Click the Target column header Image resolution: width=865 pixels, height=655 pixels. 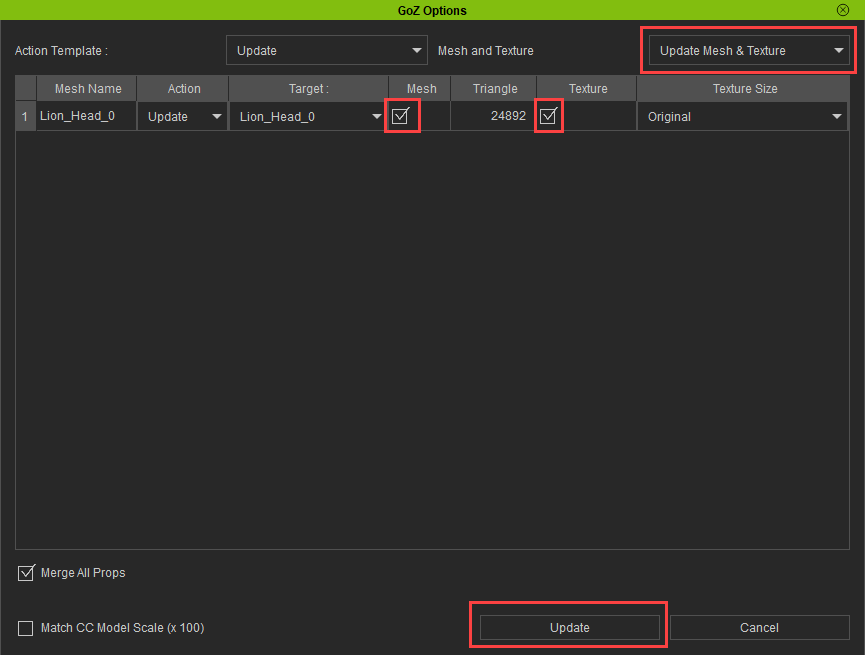[309, 89]
